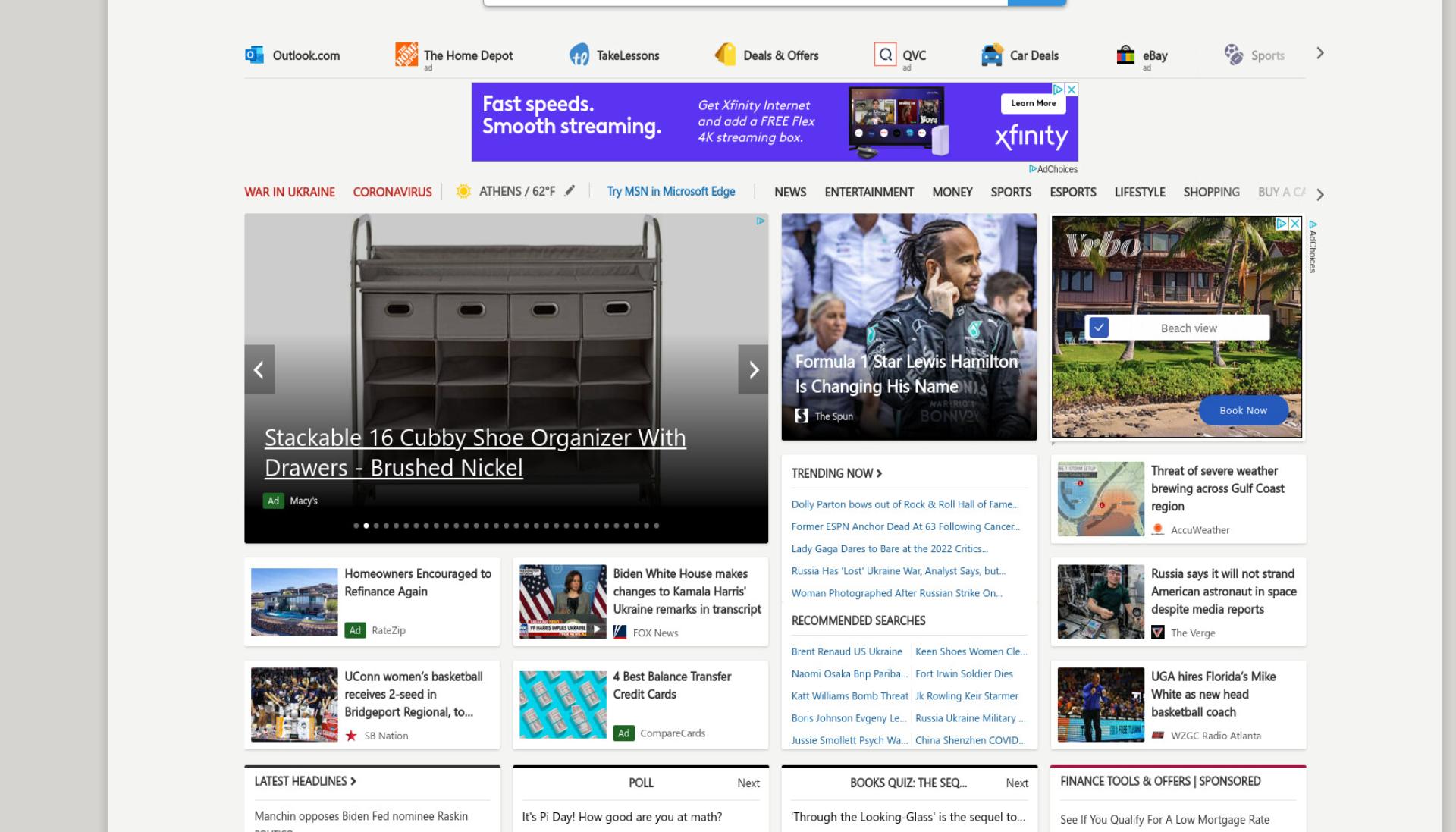Open the WAR IN UKRAINE section
This screenshot has width=1456, height=832.
[290, 192]
